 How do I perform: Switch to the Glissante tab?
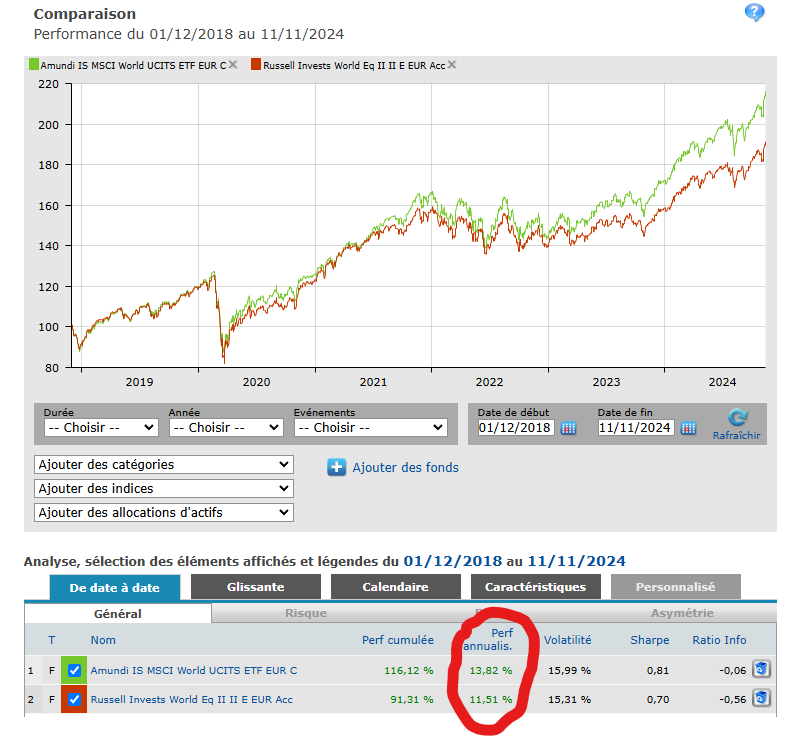click(256, 587)
